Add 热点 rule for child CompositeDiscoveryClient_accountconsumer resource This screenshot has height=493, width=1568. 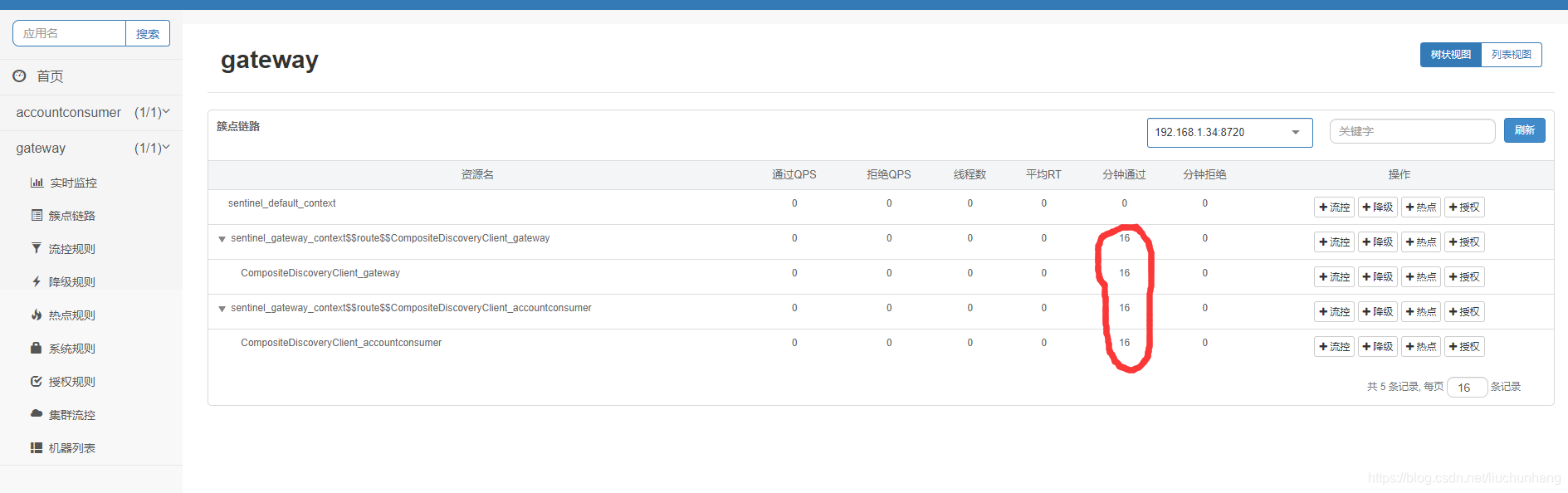pos(1421,347)
